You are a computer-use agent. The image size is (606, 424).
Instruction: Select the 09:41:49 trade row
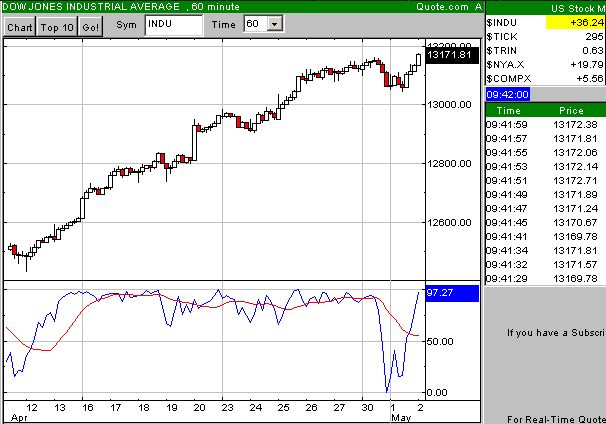546,194
